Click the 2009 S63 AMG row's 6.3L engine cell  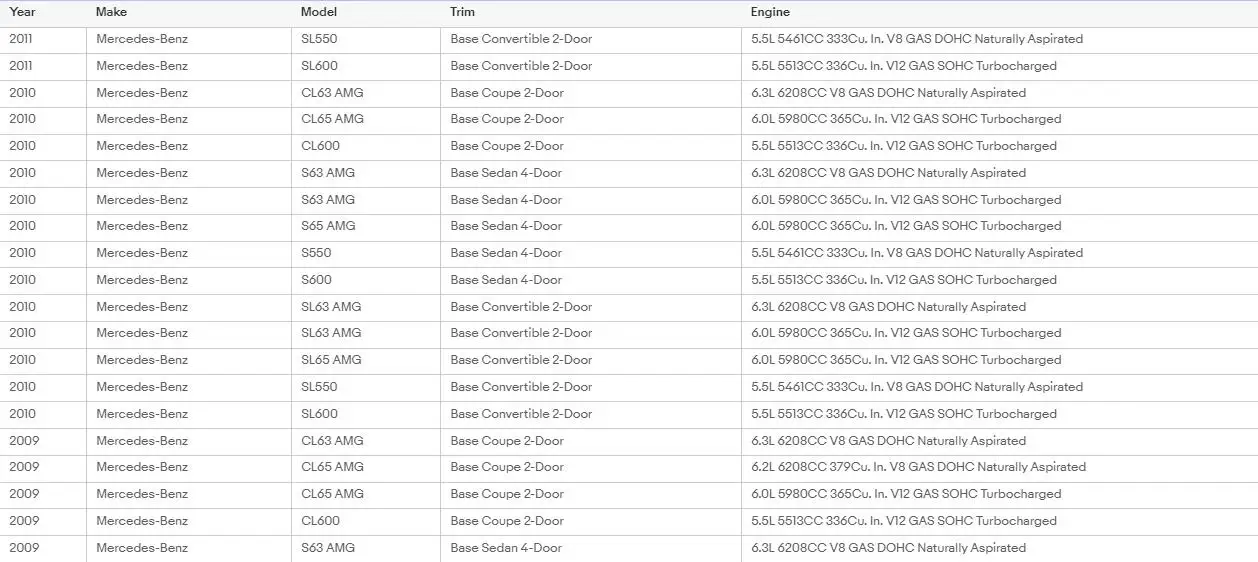coord(1000,549)
